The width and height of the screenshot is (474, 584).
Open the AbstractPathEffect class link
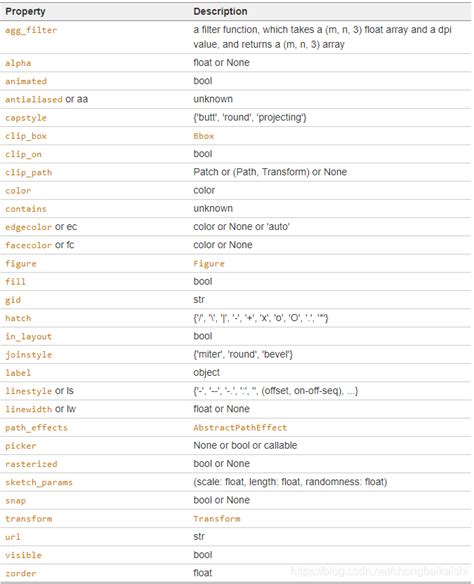(x=240, y=428)
